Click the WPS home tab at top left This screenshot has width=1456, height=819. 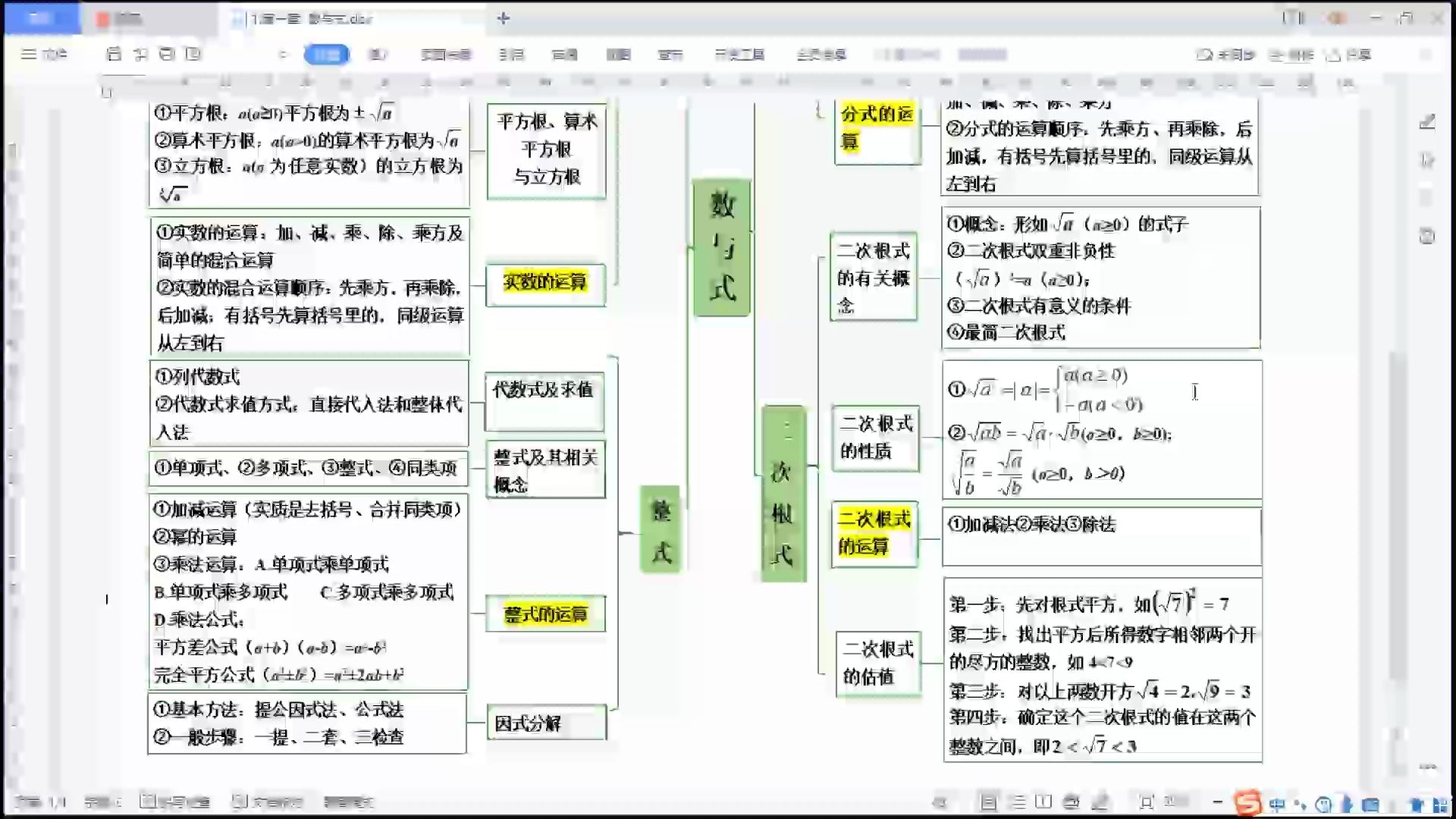[41, 18]
